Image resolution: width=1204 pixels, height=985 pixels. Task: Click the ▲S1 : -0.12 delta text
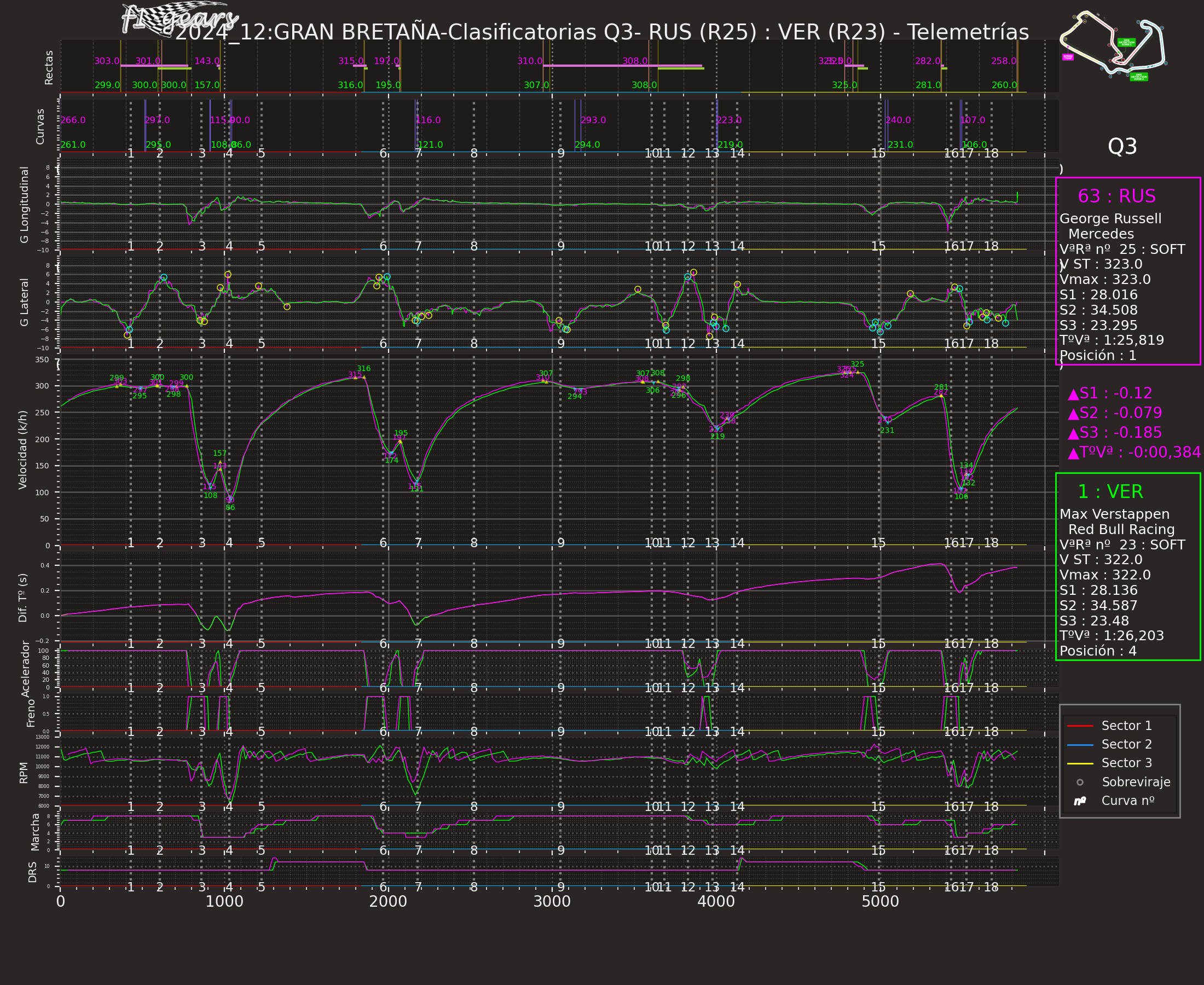click(1110, 394)
